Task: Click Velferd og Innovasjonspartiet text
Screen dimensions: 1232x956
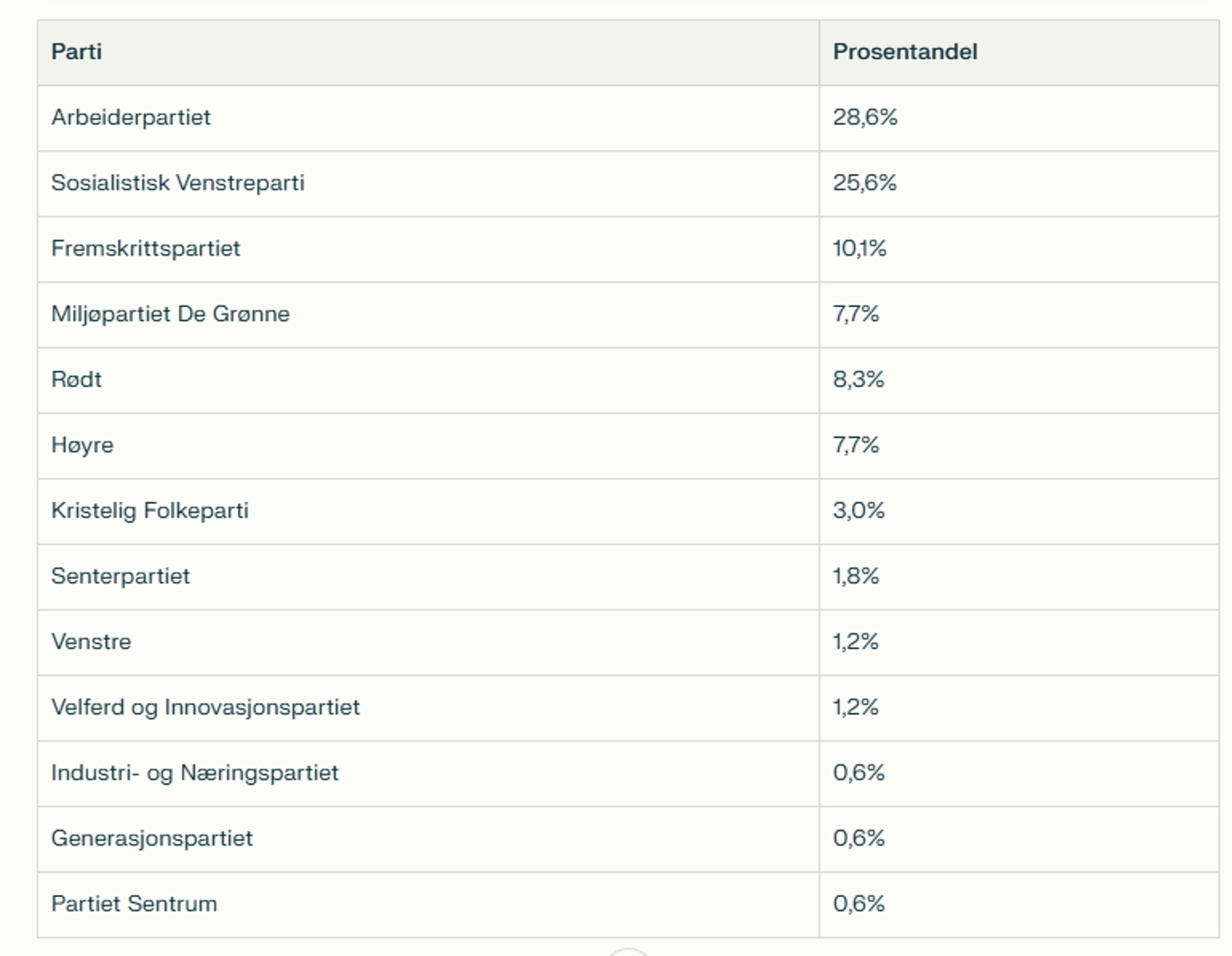Action: tap(206, 708)
